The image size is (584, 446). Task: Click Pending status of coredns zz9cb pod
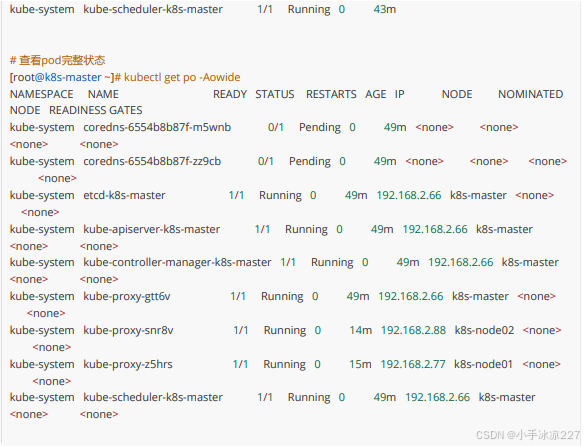click(x=310, y=161)
